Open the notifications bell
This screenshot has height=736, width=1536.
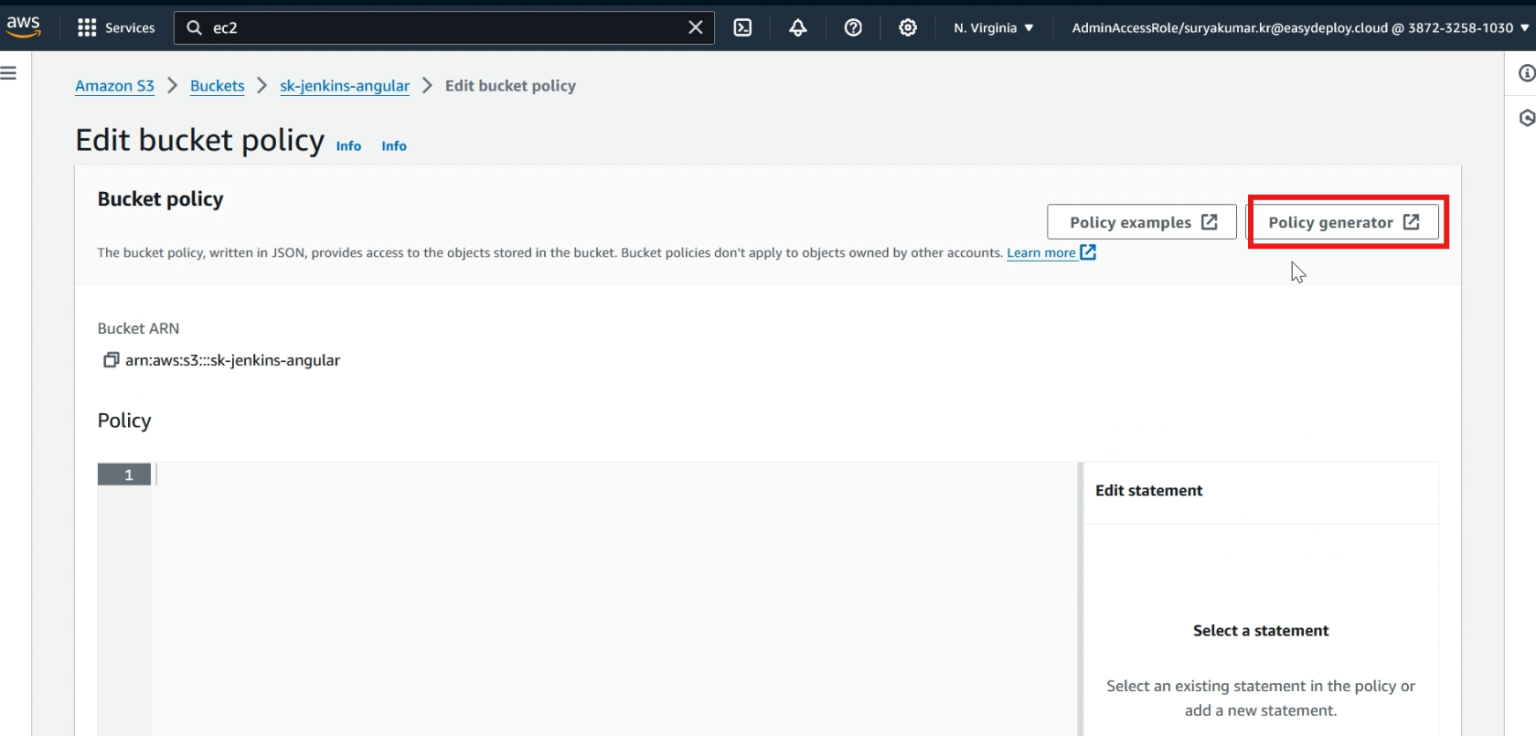797,27
